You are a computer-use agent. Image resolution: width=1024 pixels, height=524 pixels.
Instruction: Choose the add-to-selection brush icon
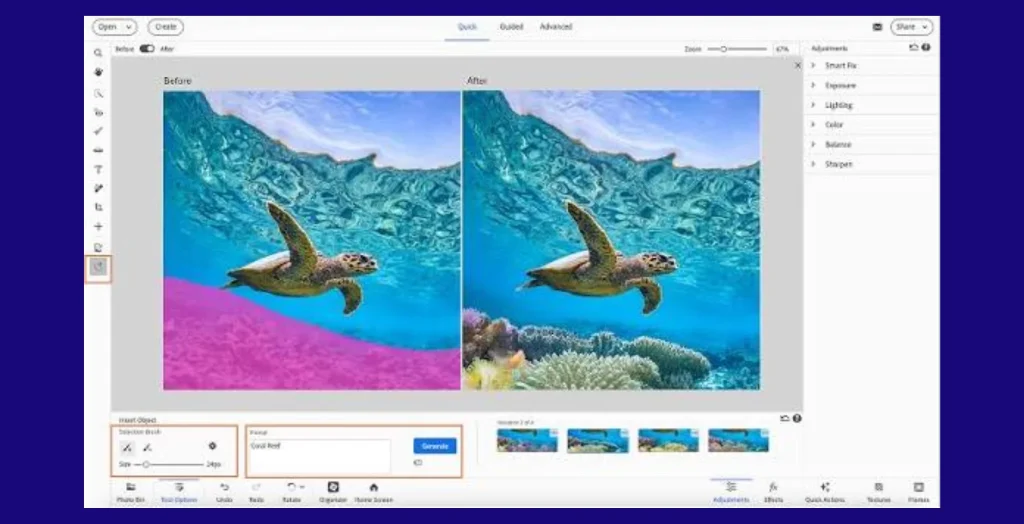pos(127,447)
